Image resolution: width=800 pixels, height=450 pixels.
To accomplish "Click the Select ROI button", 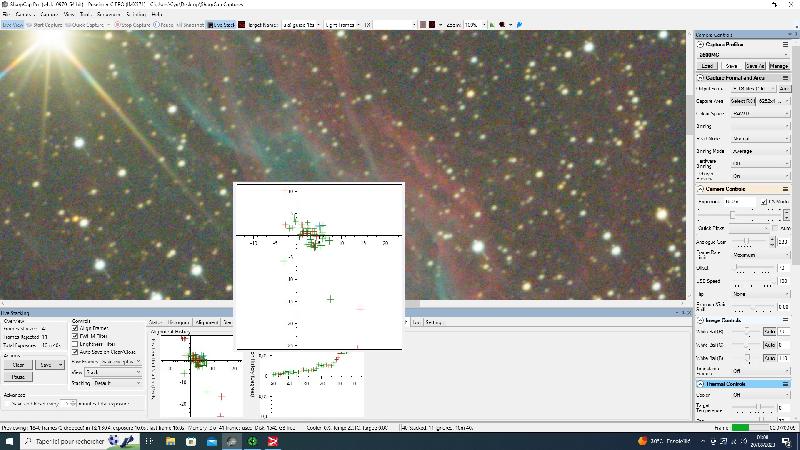I will [x=742, y=101].
